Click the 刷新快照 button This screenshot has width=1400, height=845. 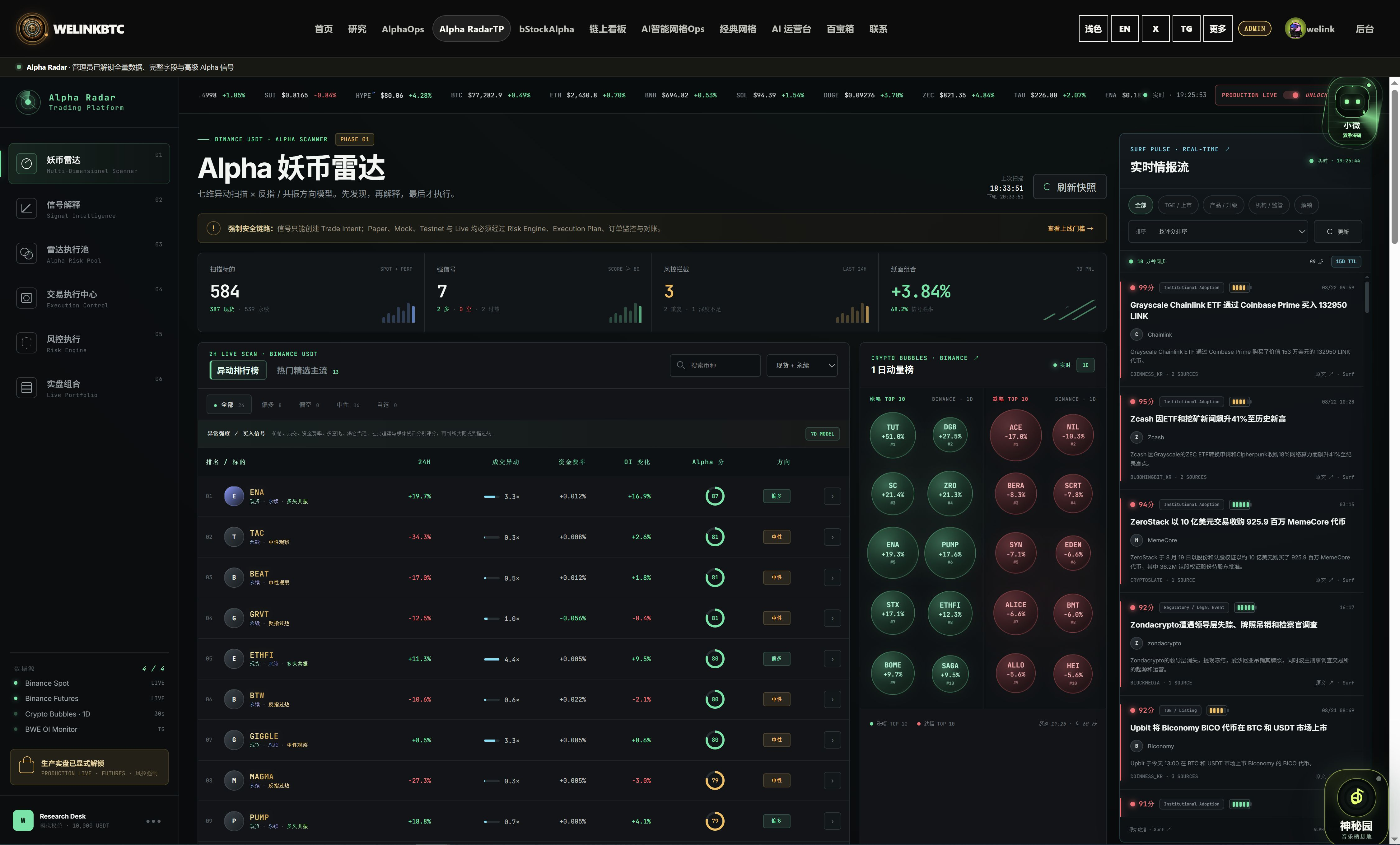(x=1069, y=187)
